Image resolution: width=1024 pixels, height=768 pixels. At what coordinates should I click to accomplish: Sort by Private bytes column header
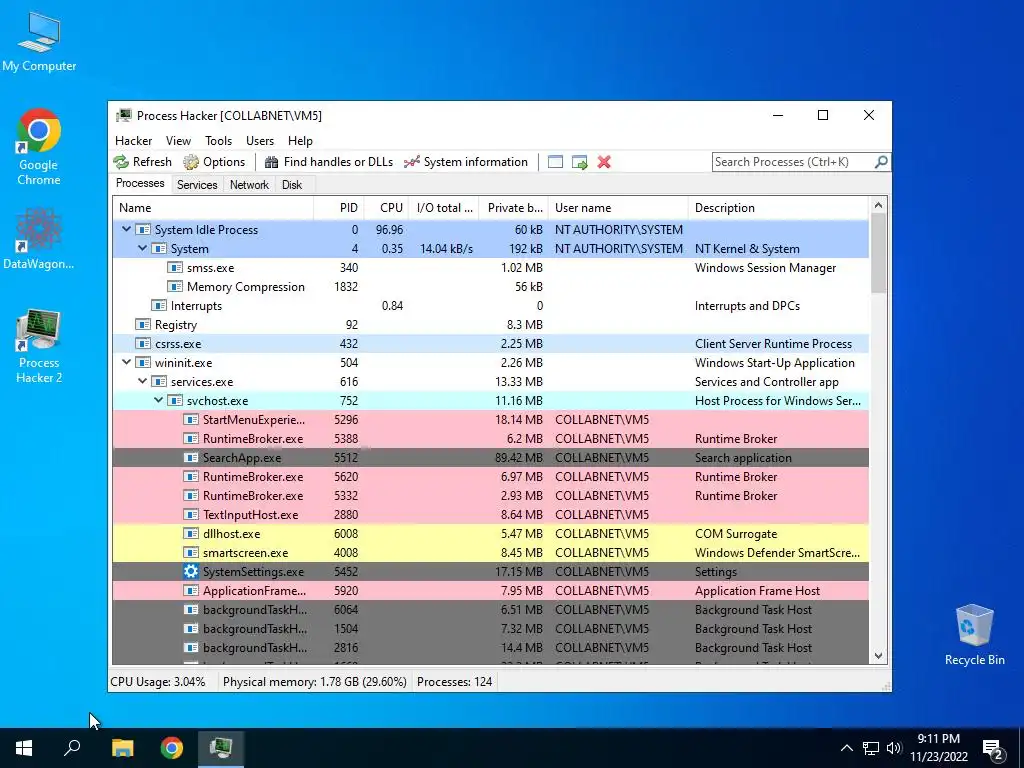pyautogui.click(x=513, y=208)
